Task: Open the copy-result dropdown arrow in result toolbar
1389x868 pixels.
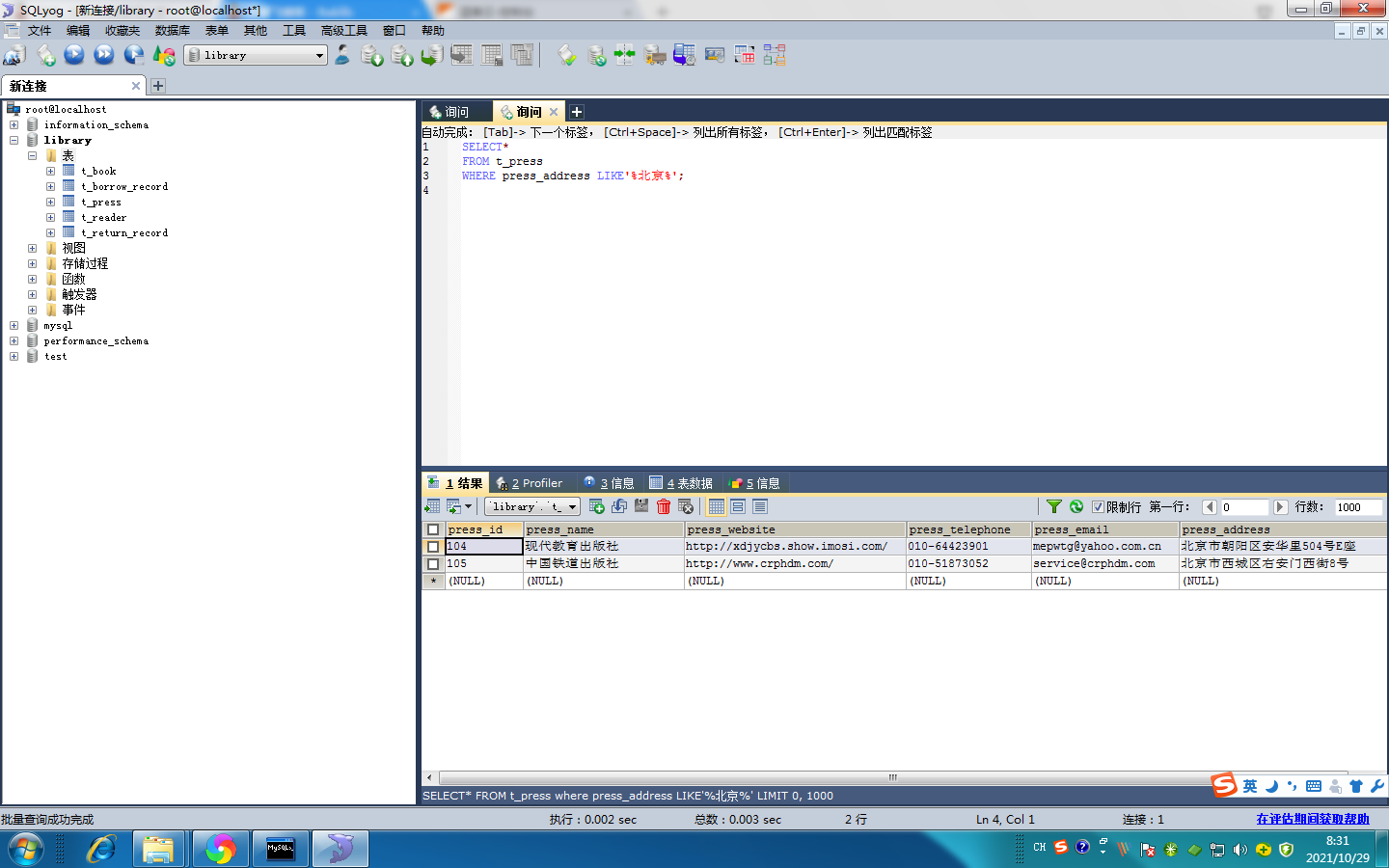Action: tap(469, 506)
